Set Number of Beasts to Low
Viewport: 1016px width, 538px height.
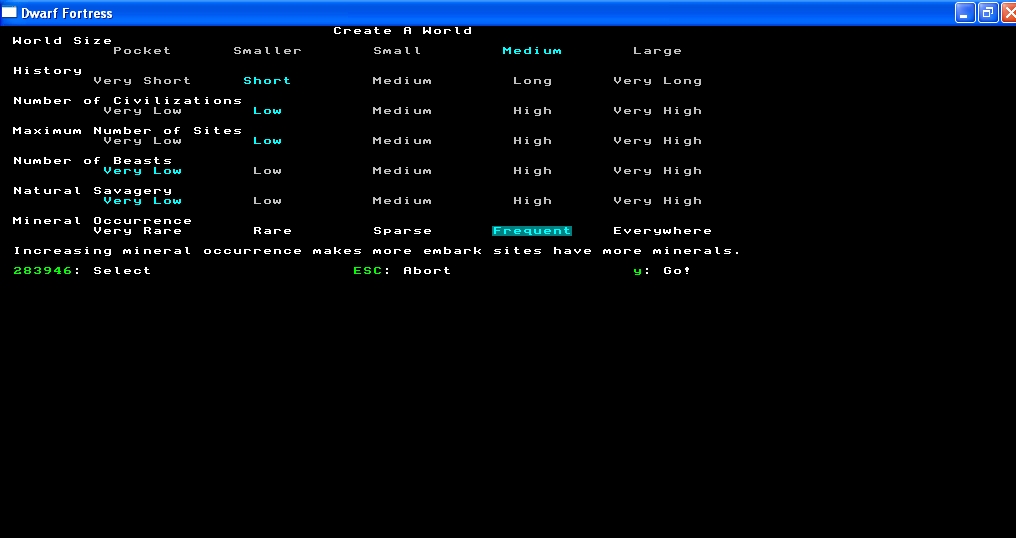267,170
